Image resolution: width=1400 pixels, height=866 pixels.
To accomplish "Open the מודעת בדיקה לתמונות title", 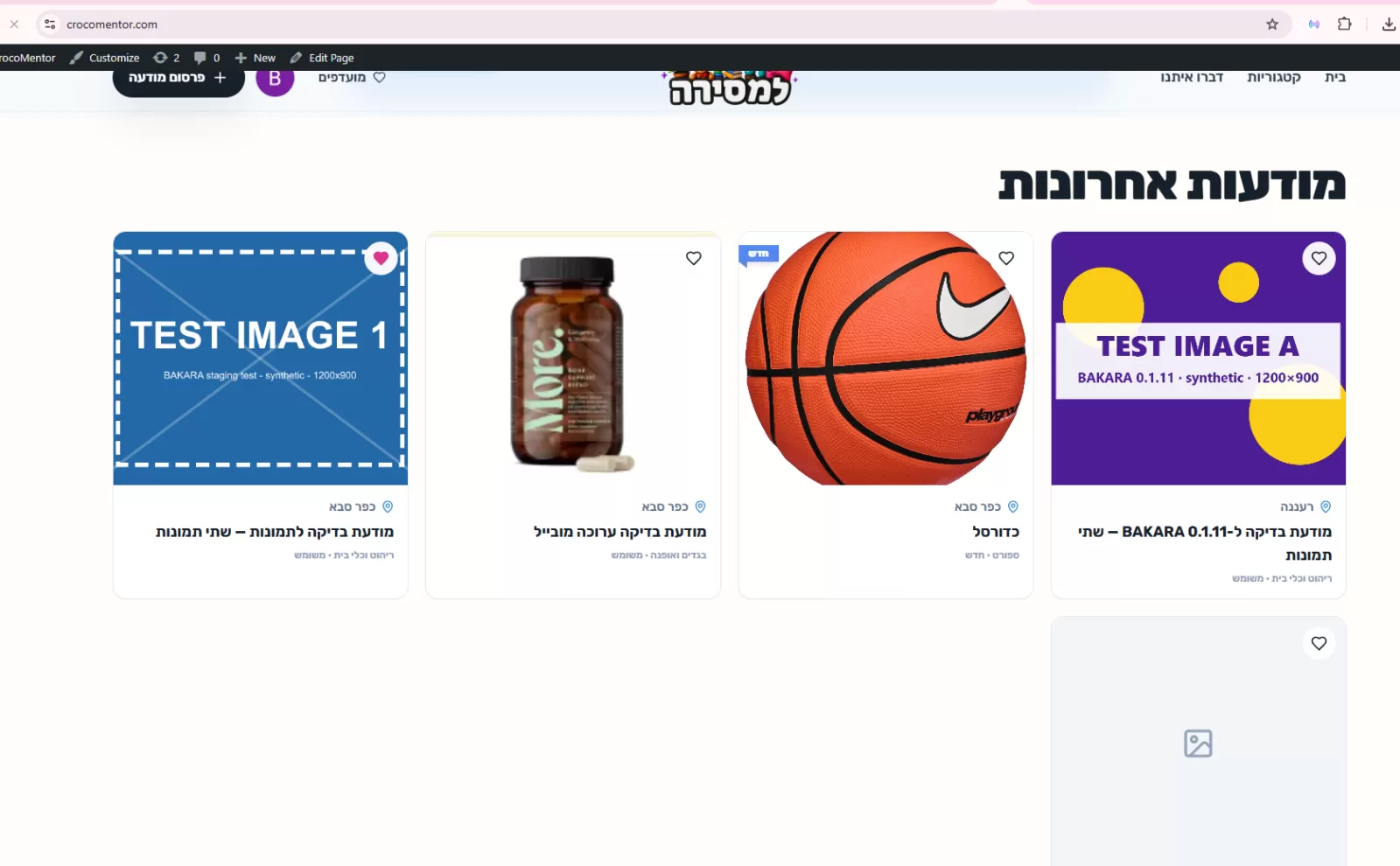I will tap(275, 532).
